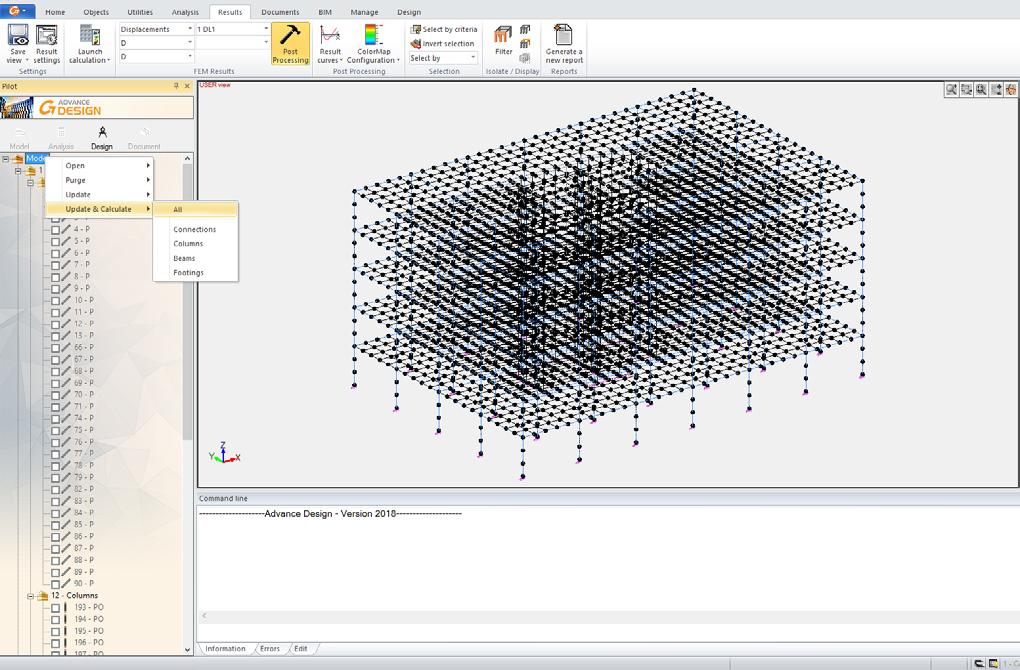Switch Pilot to Design mode

click(x=101, y=139)
